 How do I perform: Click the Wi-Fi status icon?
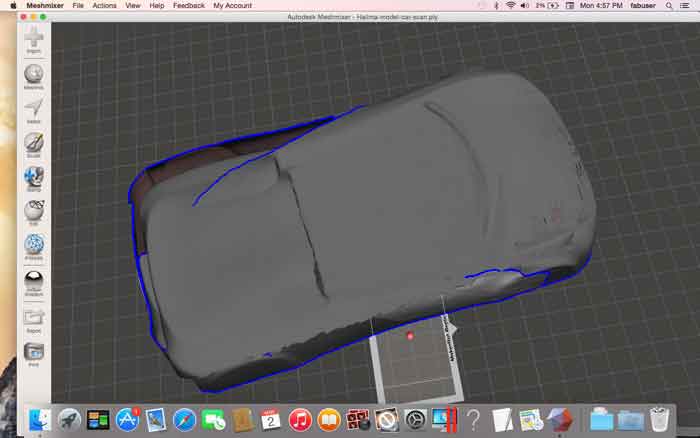511,5
